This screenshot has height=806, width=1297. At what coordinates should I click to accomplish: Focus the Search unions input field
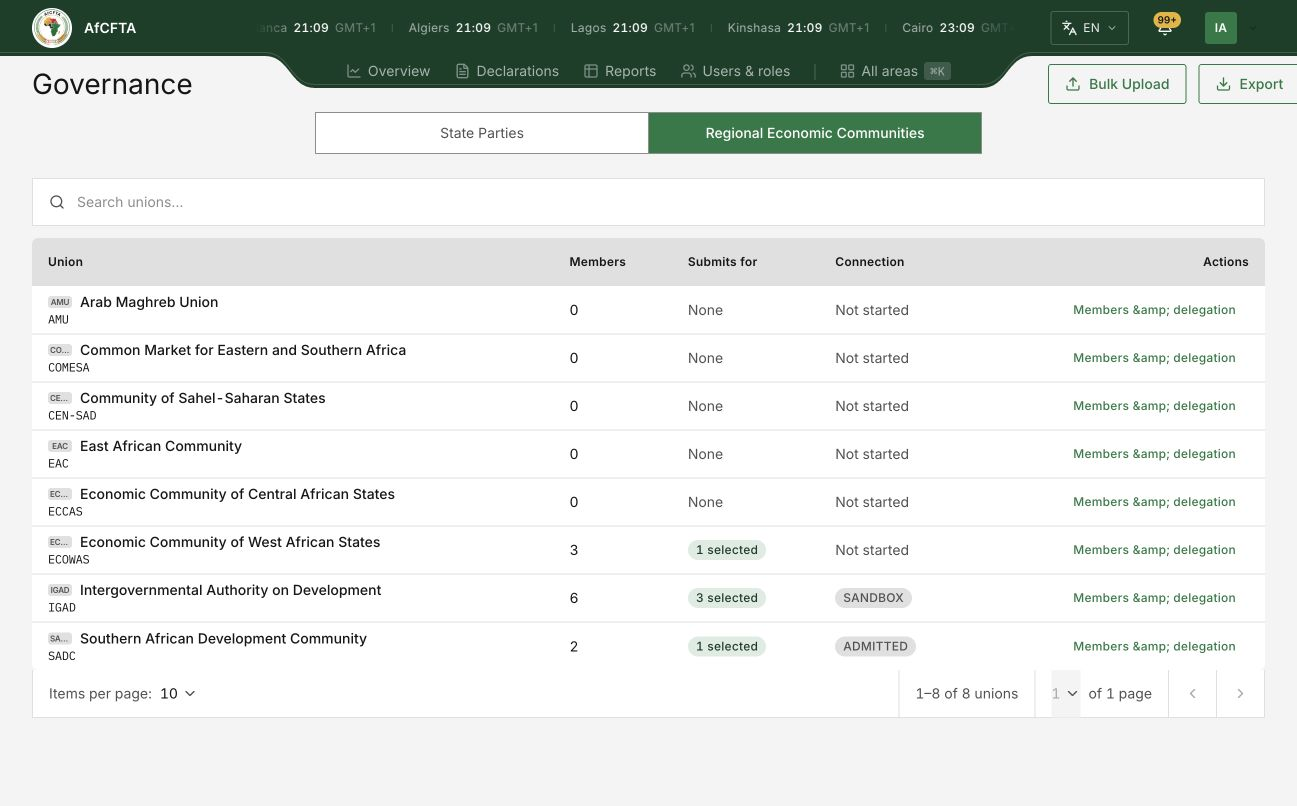click(648, 202)
